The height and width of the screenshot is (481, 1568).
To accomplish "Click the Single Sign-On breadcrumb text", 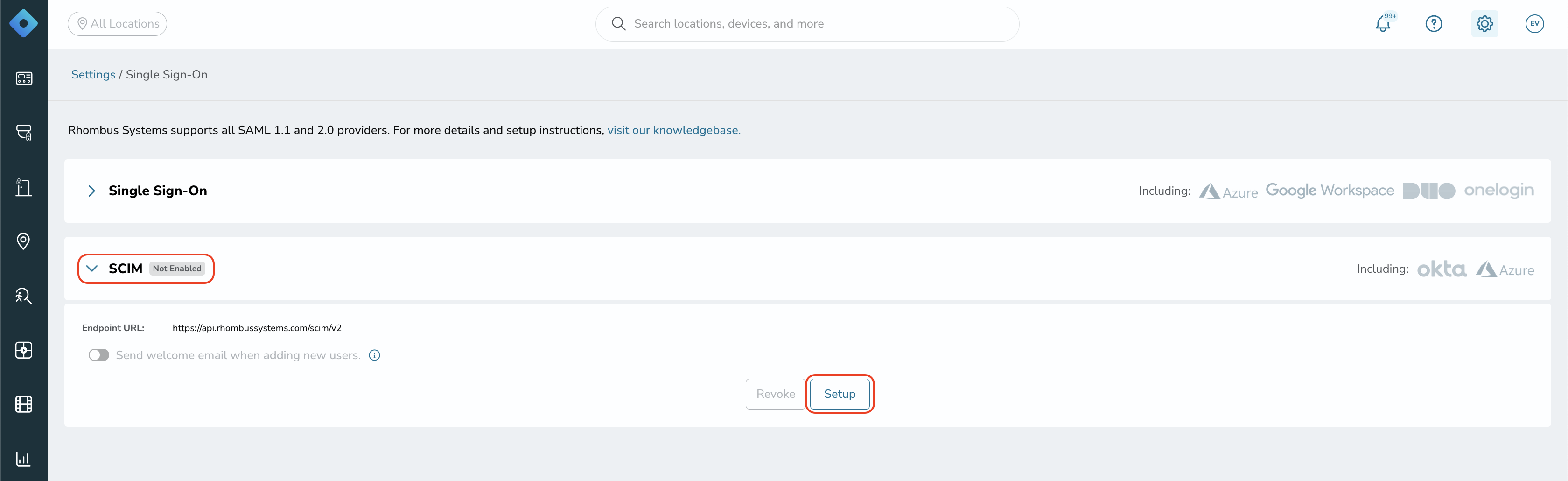I will click(167, 74).
